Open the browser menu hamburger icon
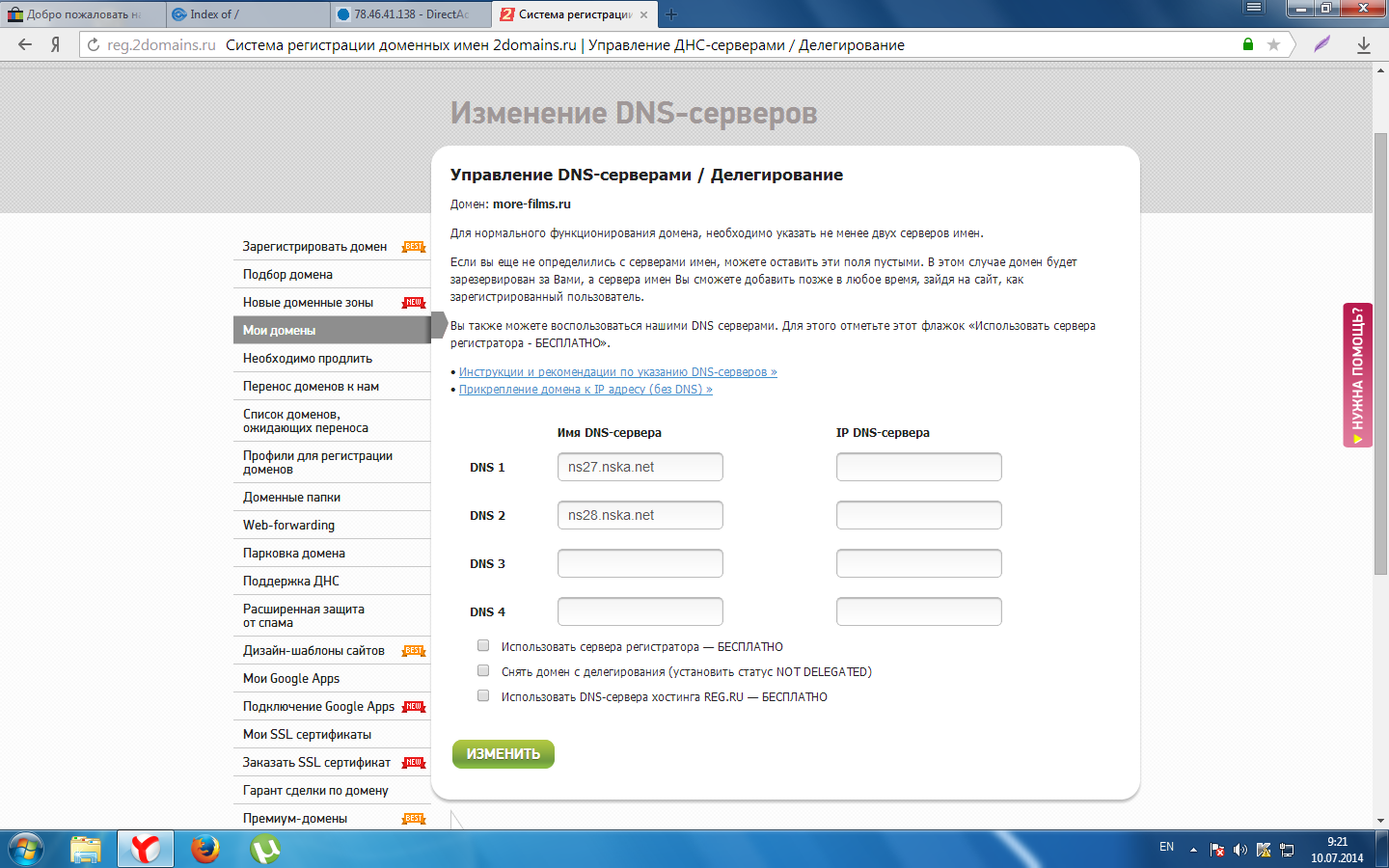The image size is (1389, 868). coord(1254,8)
